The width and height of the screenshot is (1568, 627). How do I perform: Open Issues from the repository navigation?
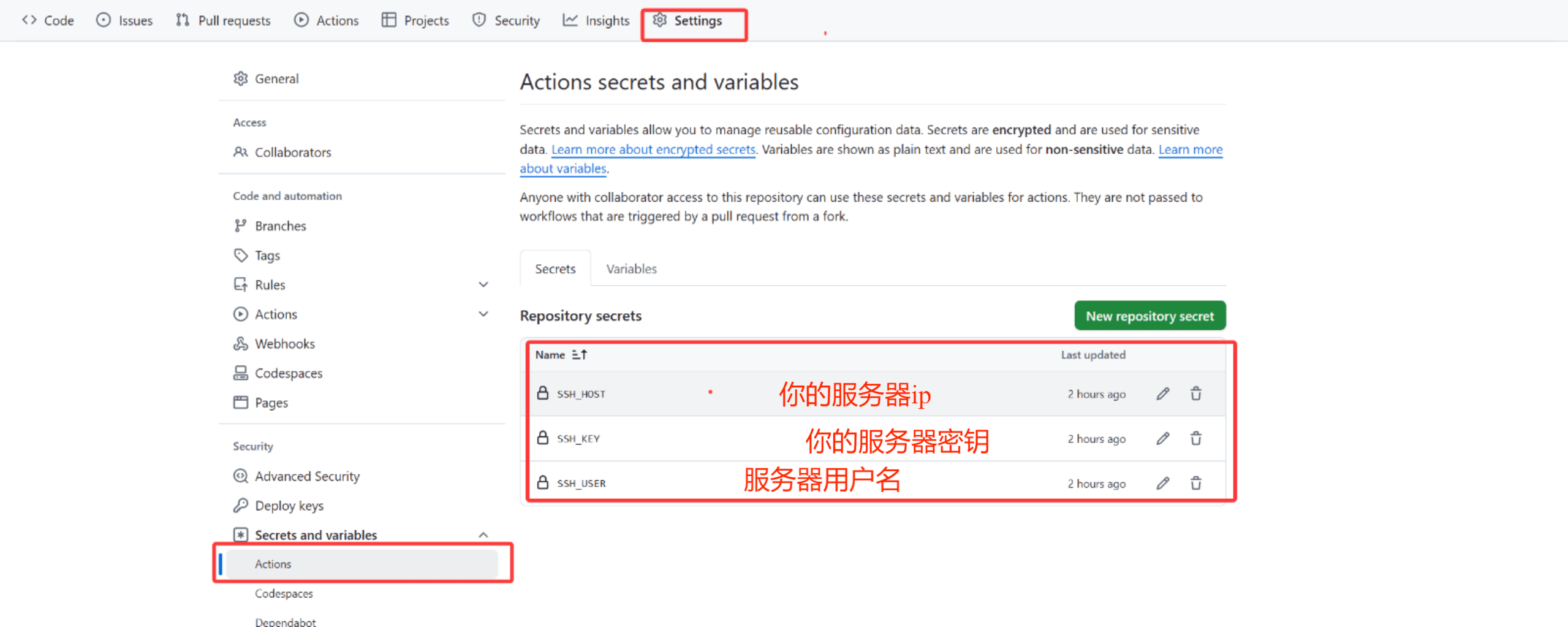click(103, 20)
